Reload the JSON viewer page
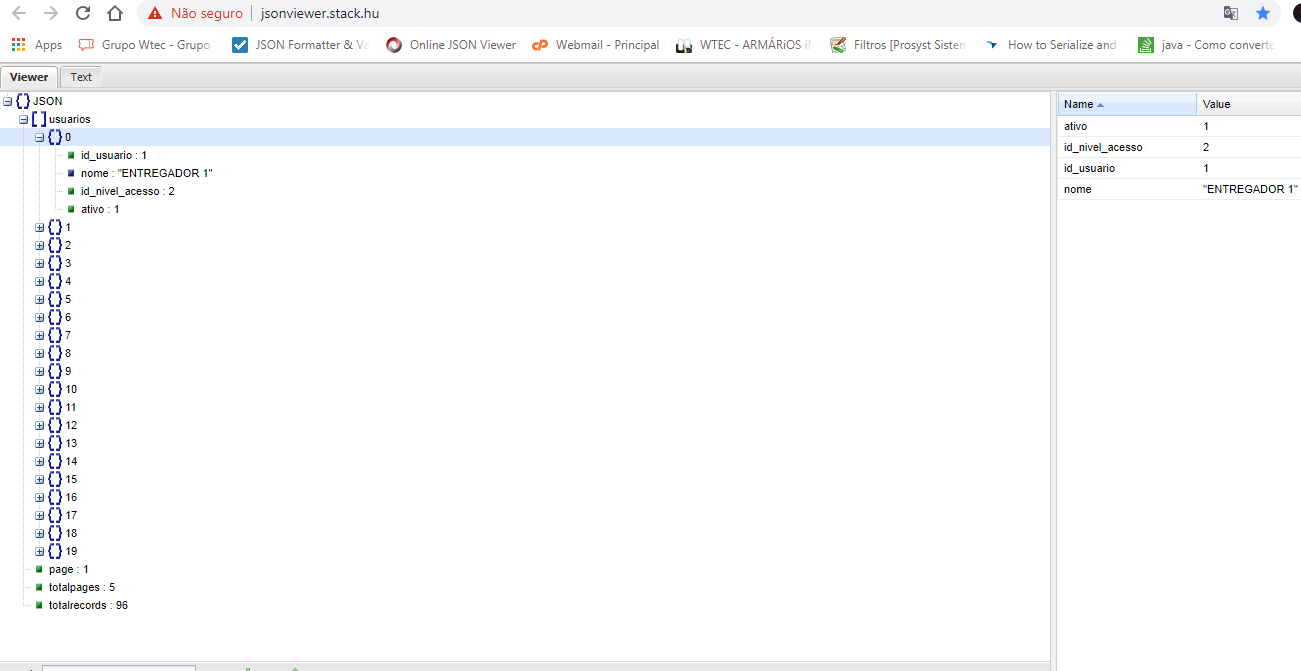The width and height of the screenshot is (1301, 671). [x=83, y=13]
